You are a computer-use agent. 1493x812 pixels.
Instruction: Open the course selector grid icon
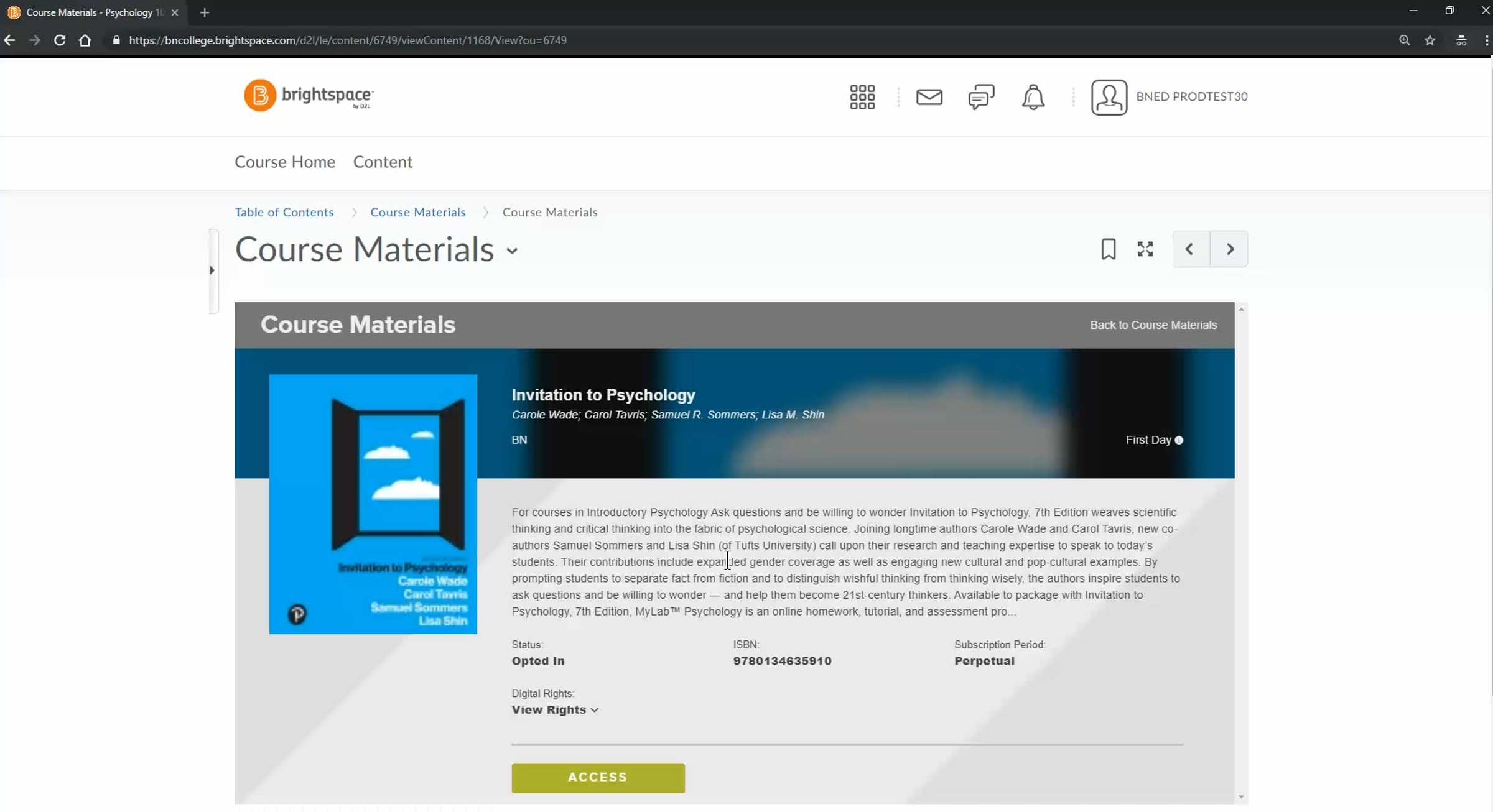[862, 97]
